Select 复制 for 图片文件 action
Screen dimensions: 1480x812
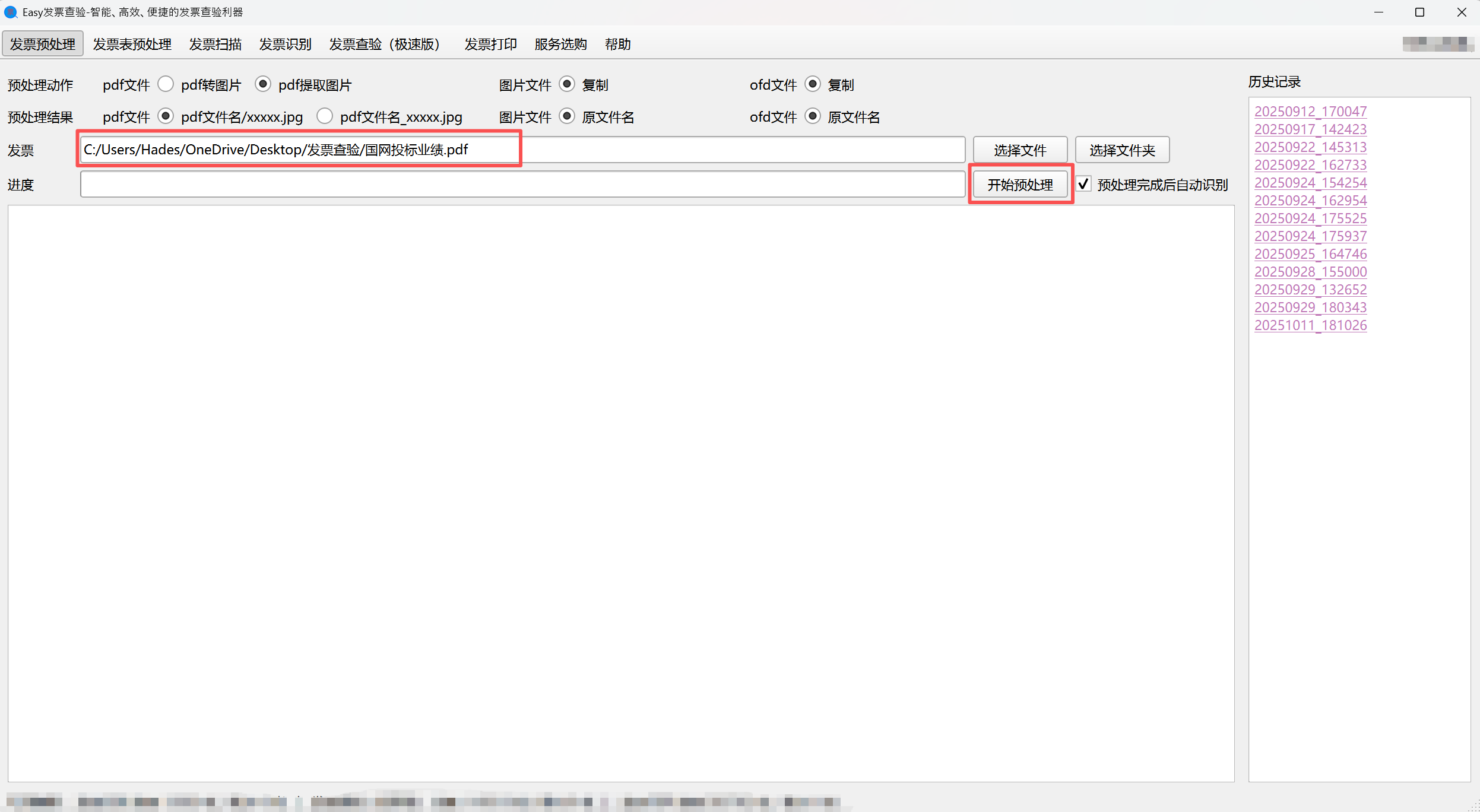(x=567, y=84)
